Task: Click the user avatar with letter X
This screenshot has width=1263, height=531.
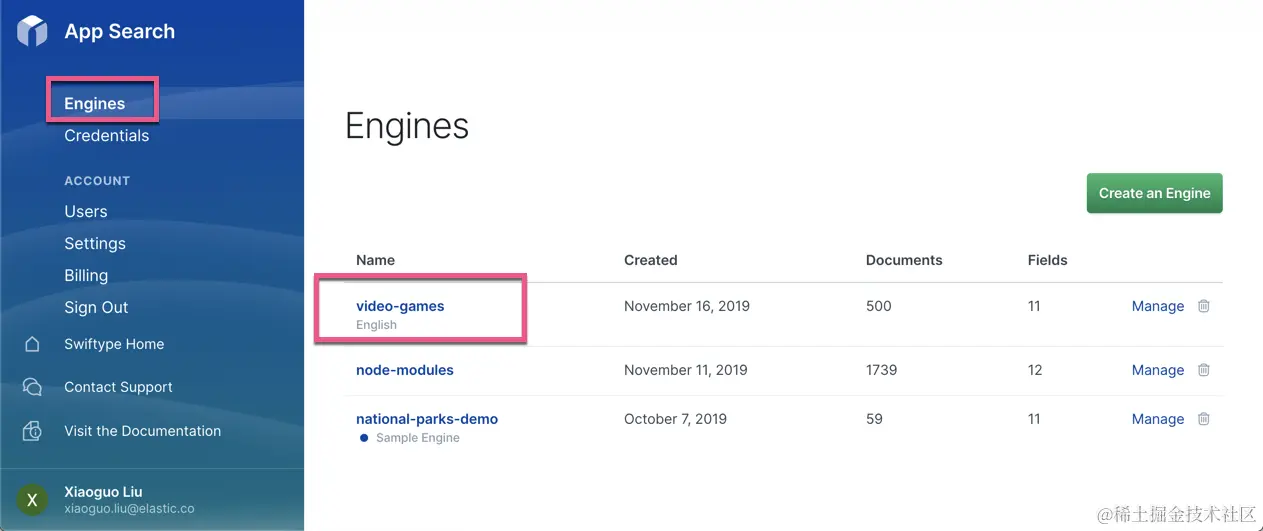Action: coord(32,500)
